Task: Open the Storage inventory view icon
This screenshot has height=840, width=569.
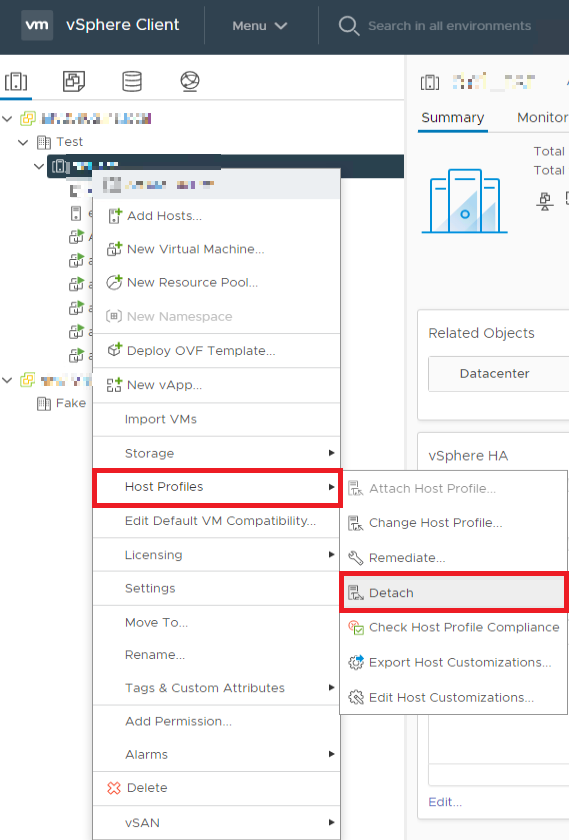Action: [132, 81]
